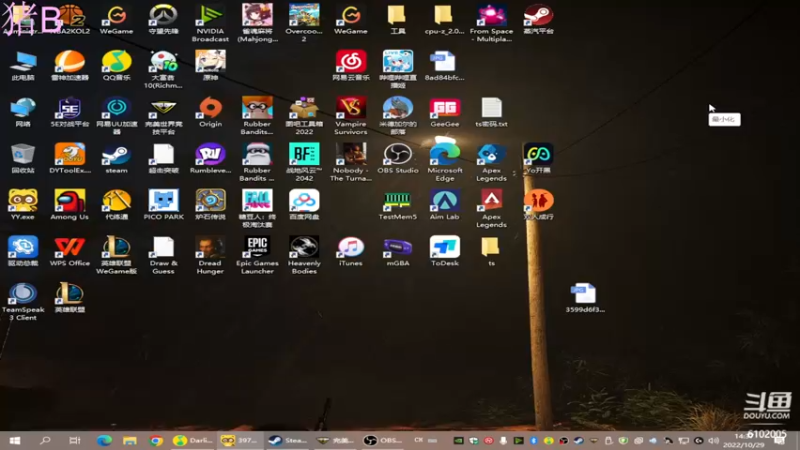Launch WPS Office desktop shortcut
This screenshot has width=800, height=450.
pyautogui.click(x=69, y=252)
